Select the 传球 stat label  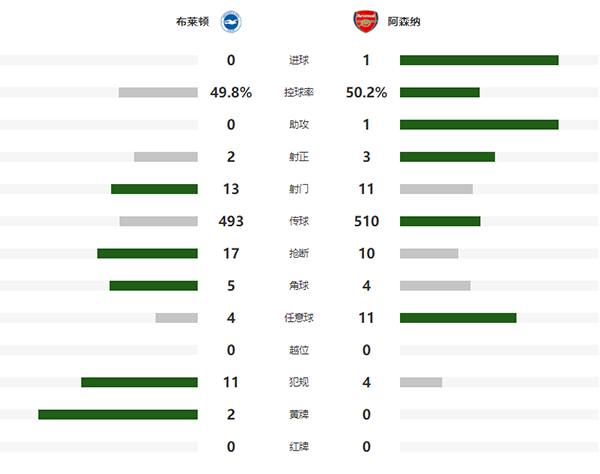coord(300,221)
